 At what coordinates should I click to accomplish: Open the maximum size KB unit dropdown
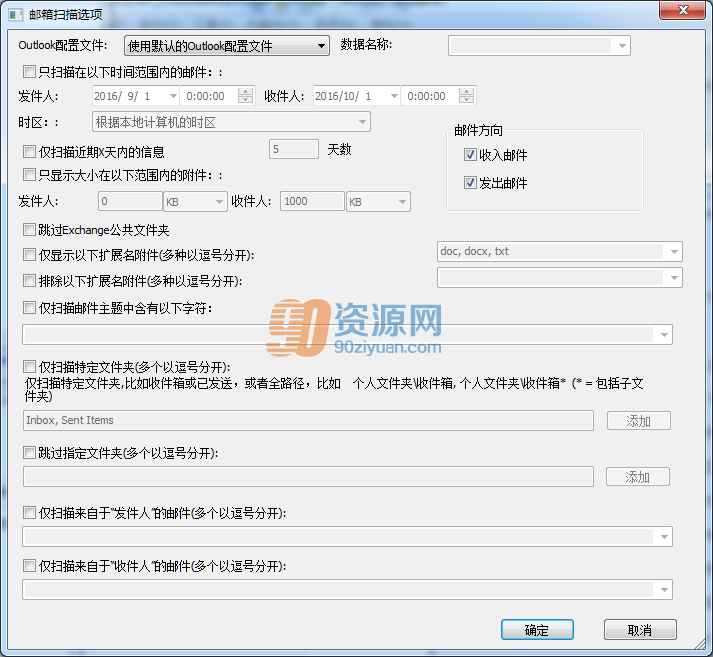click(378, 201)
